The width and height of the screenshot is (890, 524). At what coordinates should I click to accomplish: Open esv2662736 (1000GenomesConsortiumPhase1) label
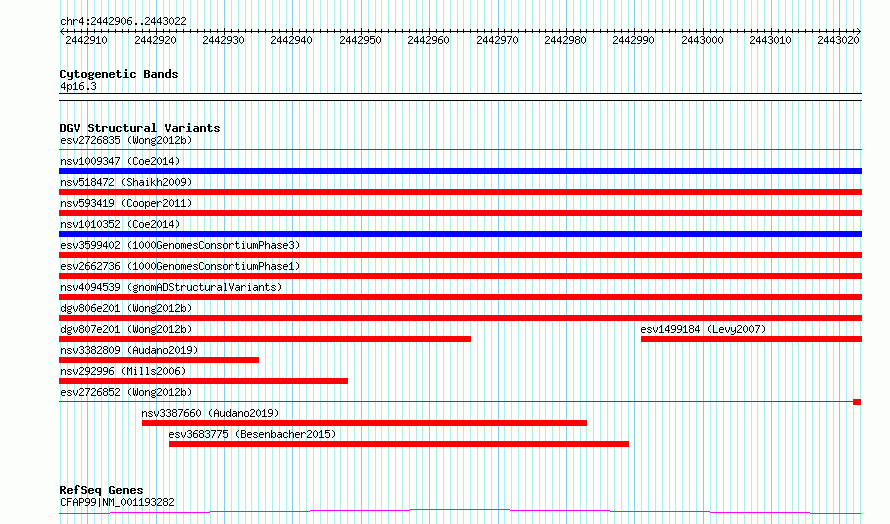[x=180, y=266]
